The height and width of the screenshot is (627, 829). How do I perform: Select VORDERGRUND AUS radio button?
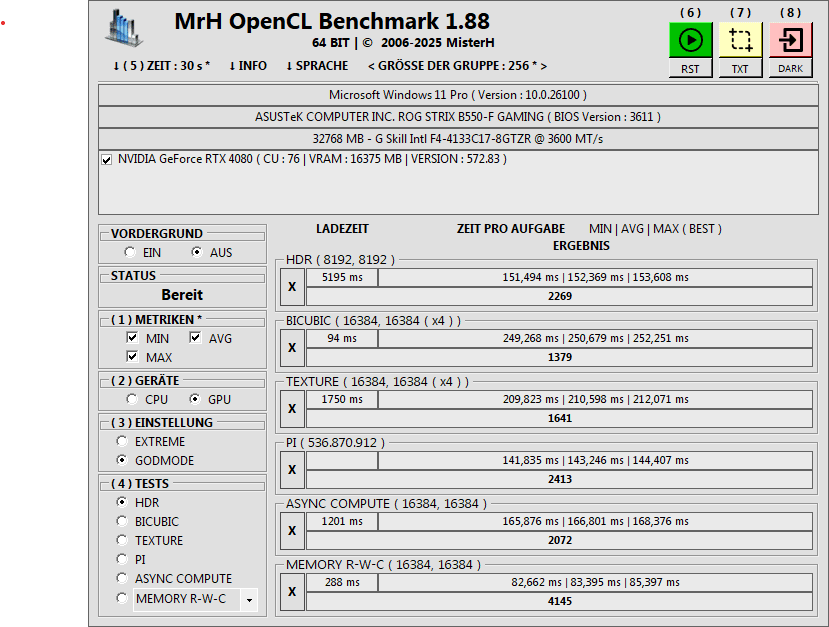point(197,252)
